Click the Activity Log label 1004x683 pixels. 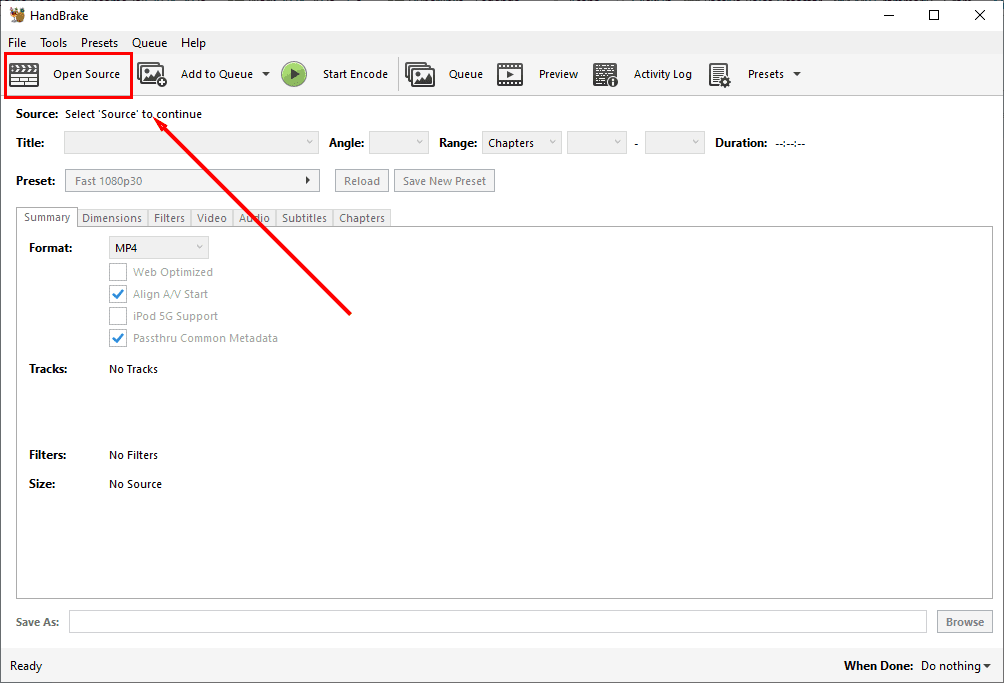click(x=663, y=74)
